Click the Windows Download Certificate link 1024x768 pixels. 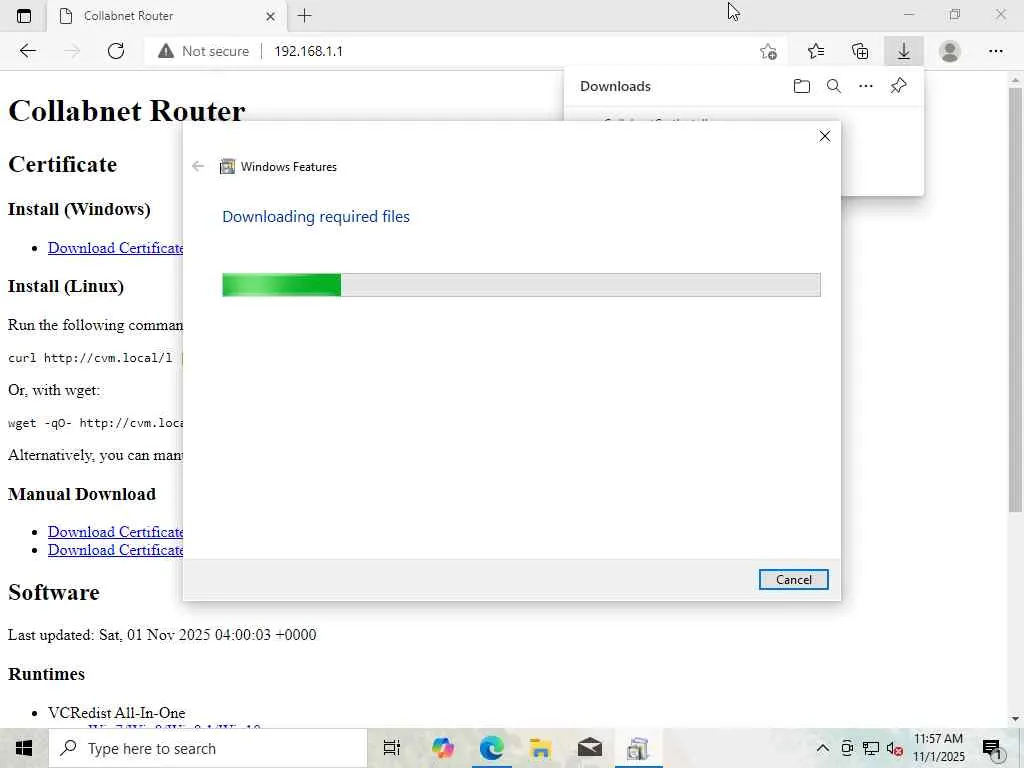[116, 248]
